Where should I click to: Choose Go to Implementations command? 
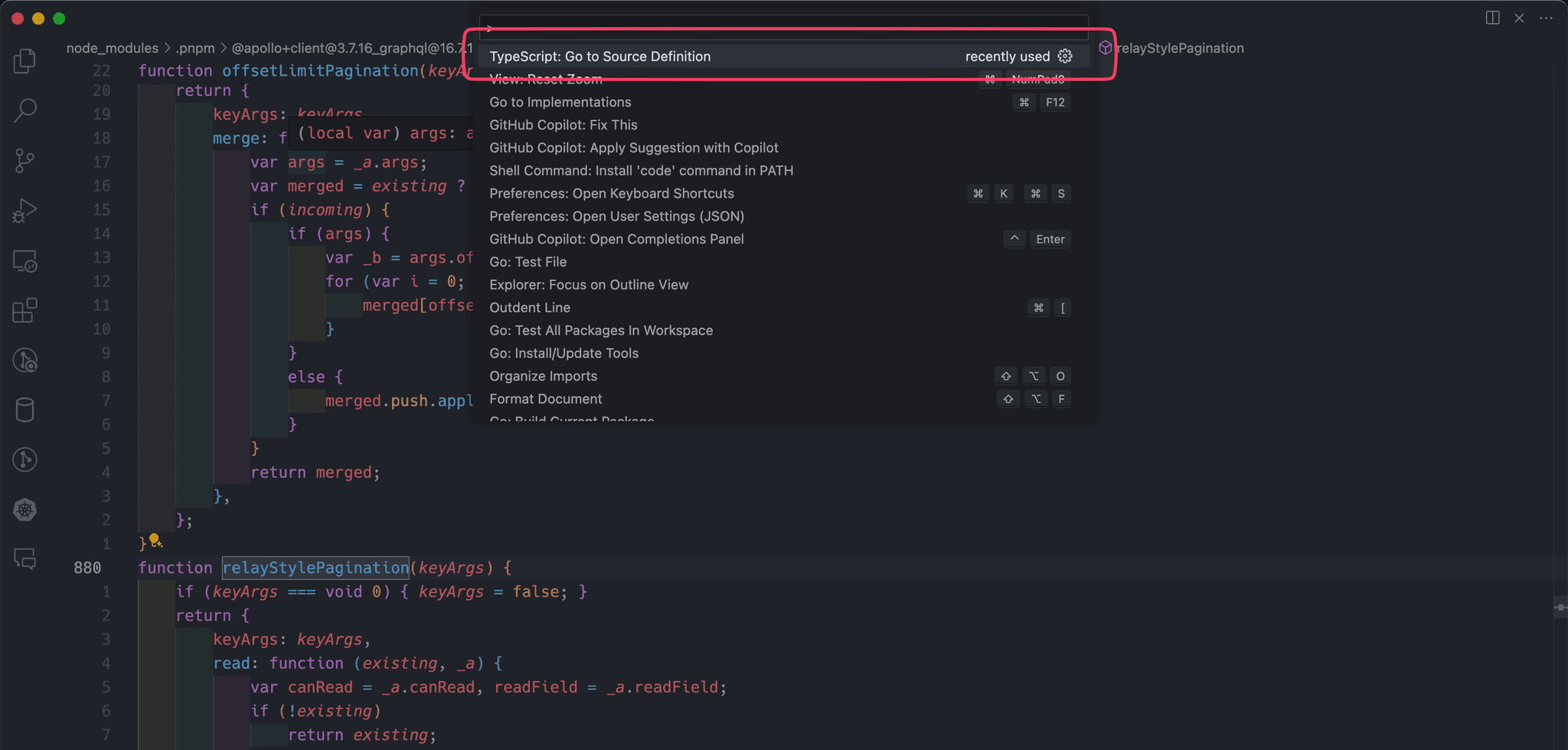[560, 102]
